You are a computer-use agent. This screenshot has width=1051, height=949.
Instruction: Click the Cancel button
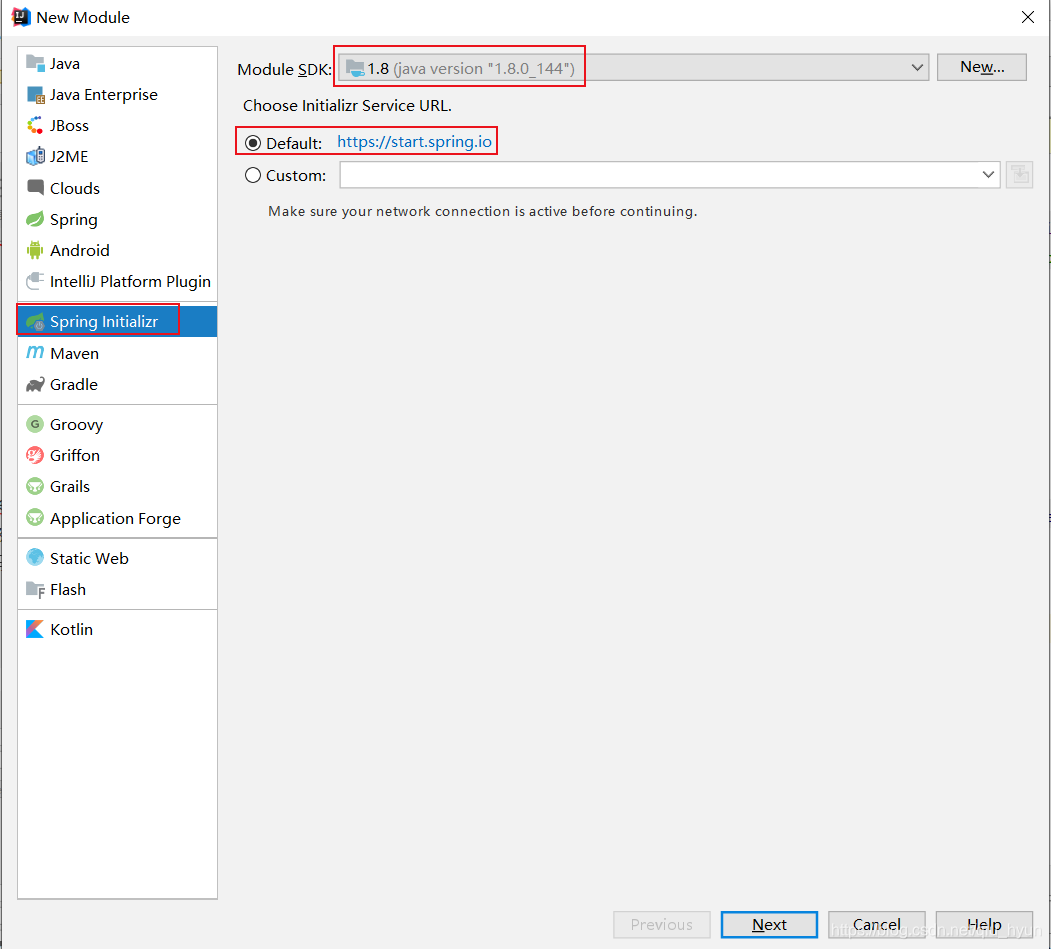(876, 924)
